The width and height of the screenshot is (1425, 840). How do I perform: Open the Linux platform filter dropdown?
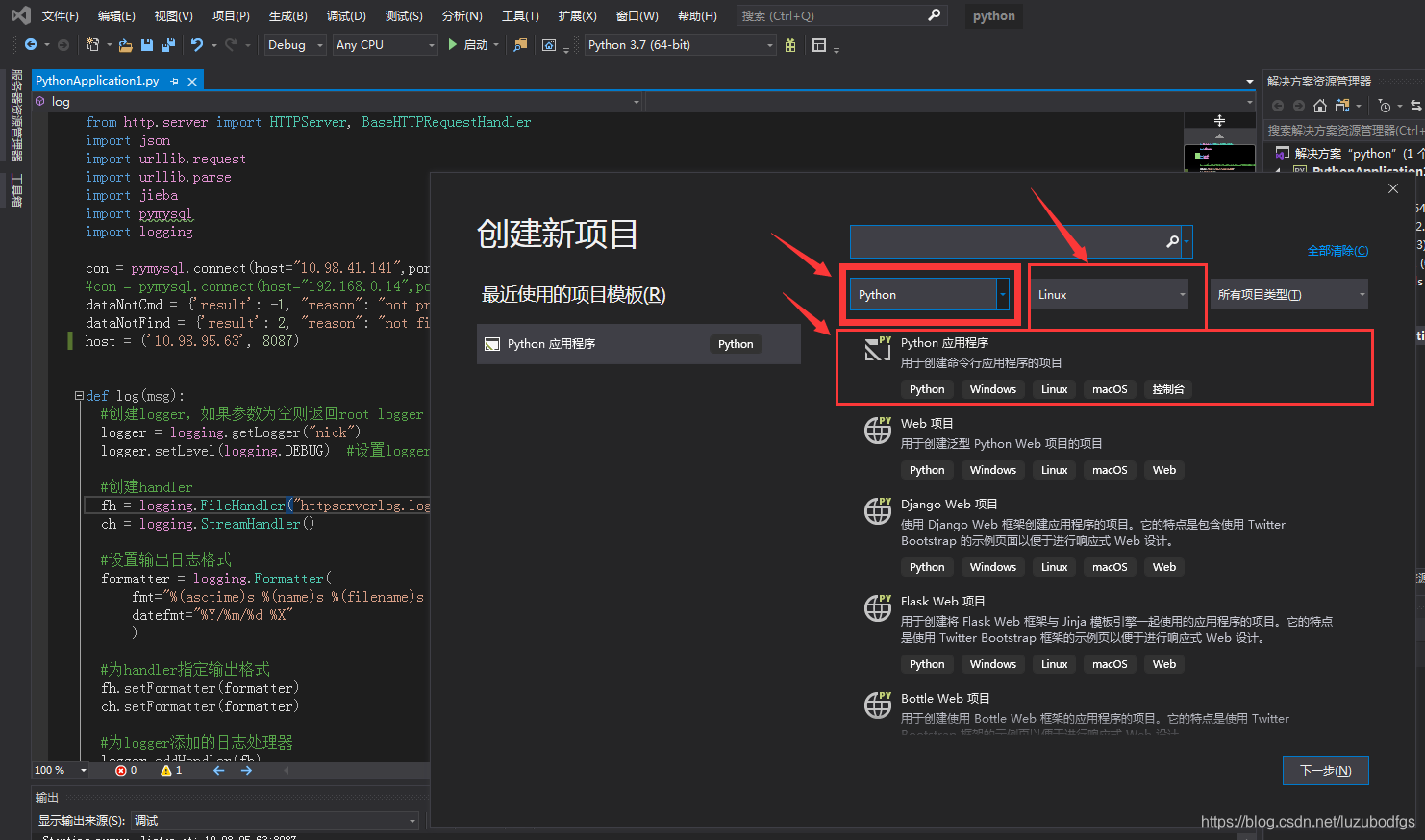coord(1110,294)
